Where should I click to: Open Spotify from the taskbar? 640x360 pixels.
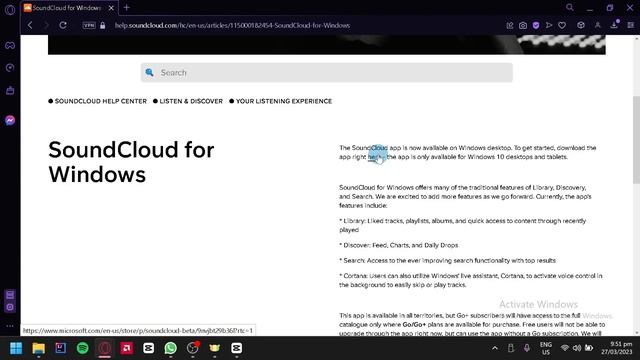click(82, 348)
